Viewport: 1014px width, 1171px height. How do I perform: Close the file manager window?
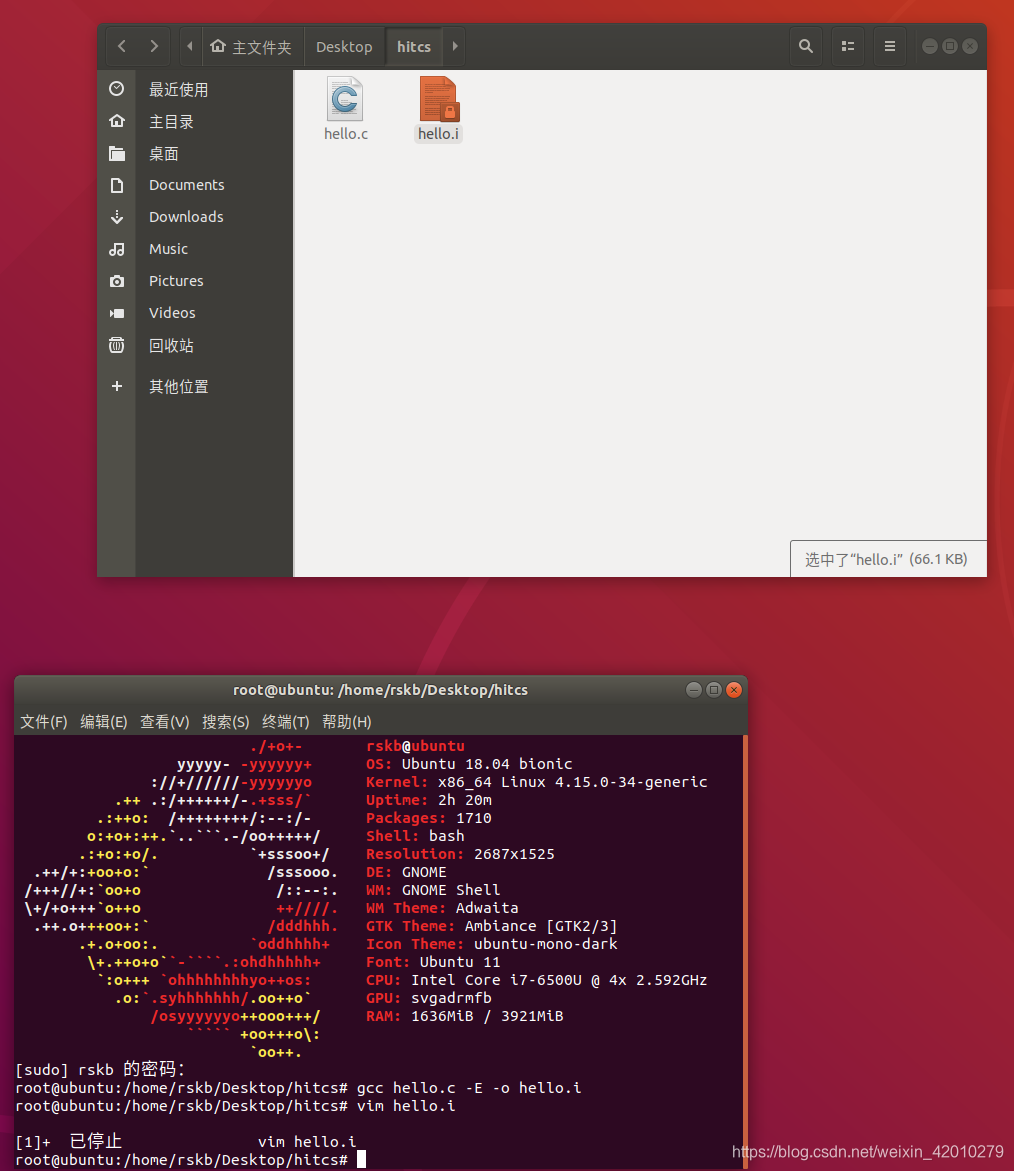click(970, 46)
